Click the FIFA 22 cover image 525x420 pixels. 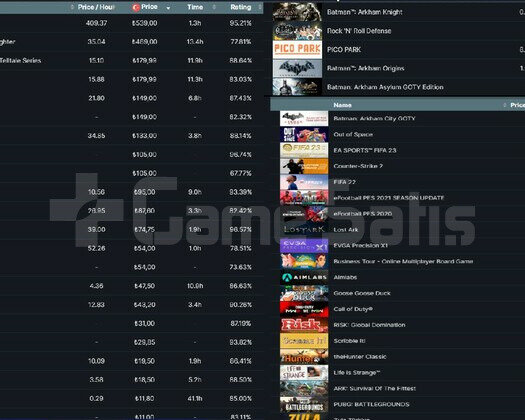tap(304, 182)
